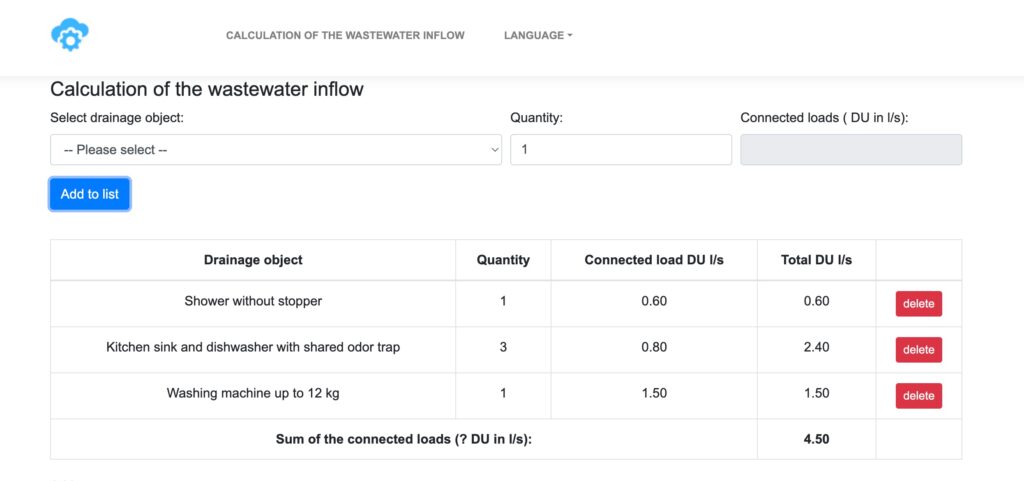
Task: Delete the Washing machine up to 12 kg row
Action: tap(918, 396)
